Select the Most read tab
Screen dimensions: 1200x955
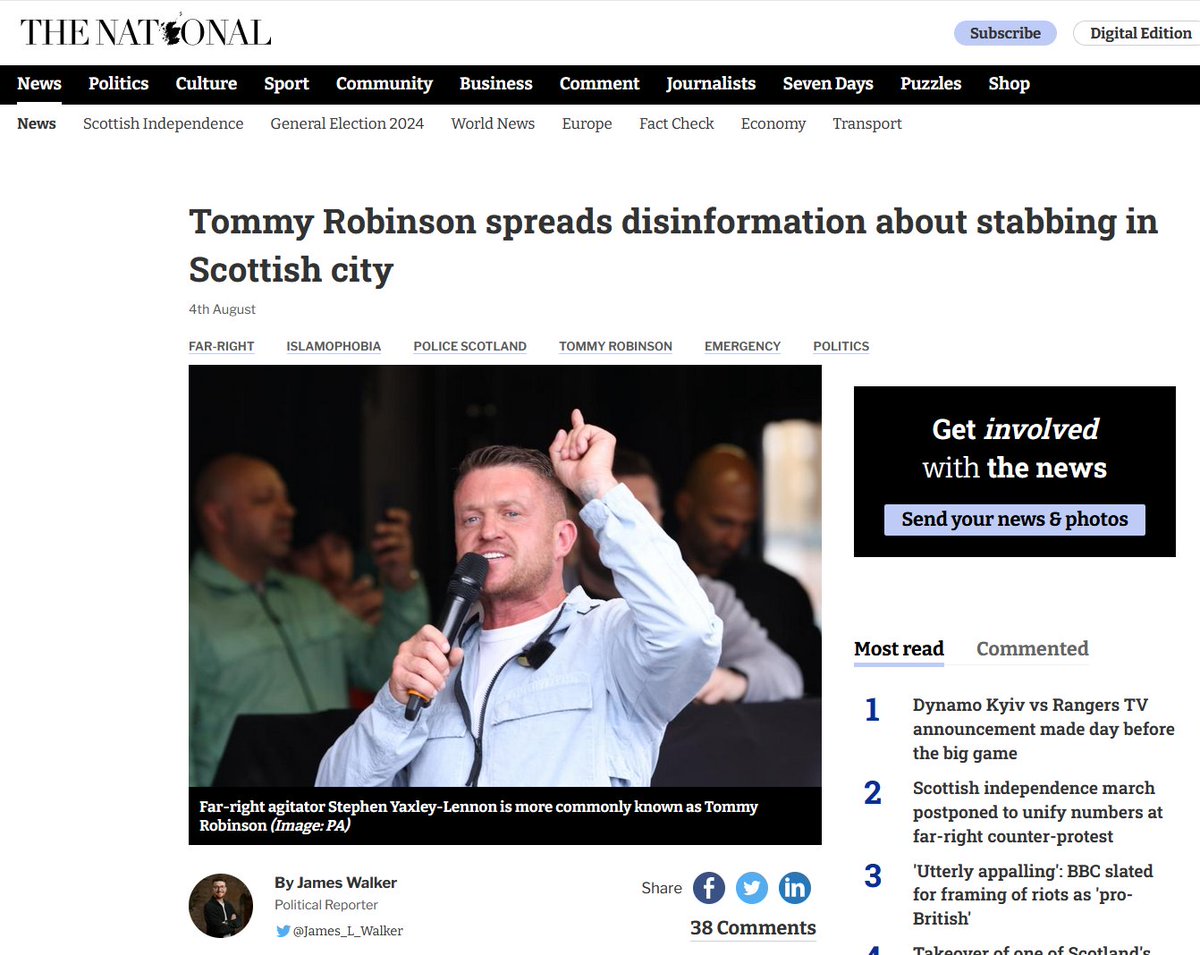pos(899,649)
